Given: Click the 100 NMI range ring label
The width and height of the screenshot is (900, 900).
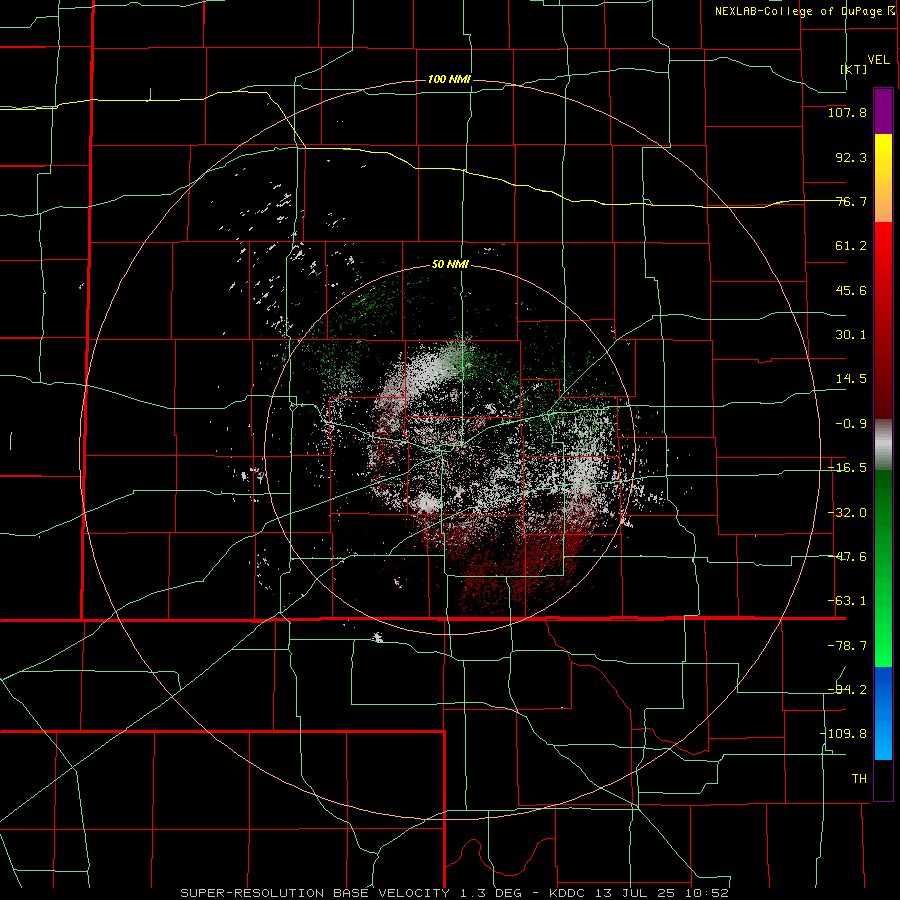Looking at the screenshot, I should click(x=449, y=79).
